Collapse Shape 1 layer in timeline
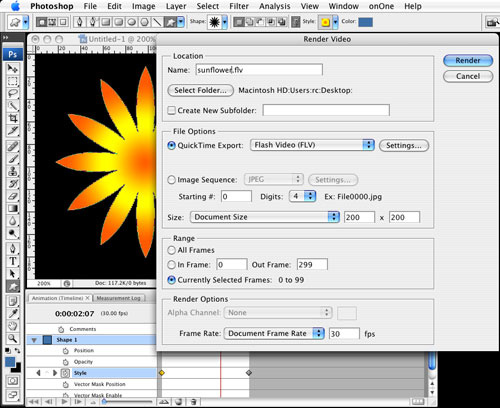Screen dimensions: 500x408 point(34,340)
